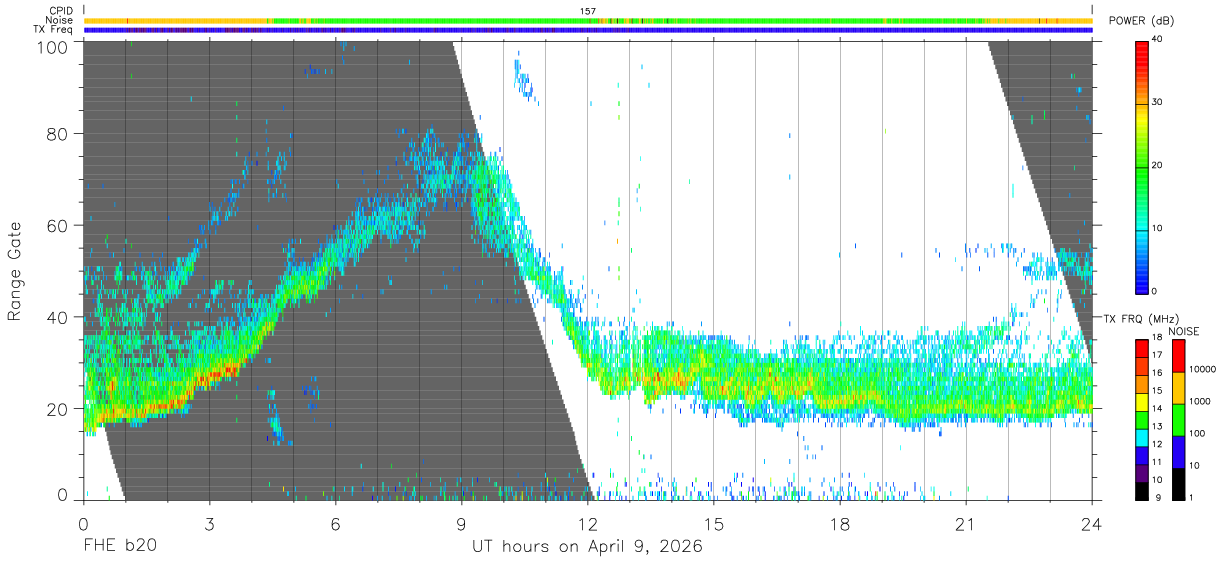
Task: Click the 30 tick on power colorbar
Action: pyautogui.click(x=1158, y=102)
